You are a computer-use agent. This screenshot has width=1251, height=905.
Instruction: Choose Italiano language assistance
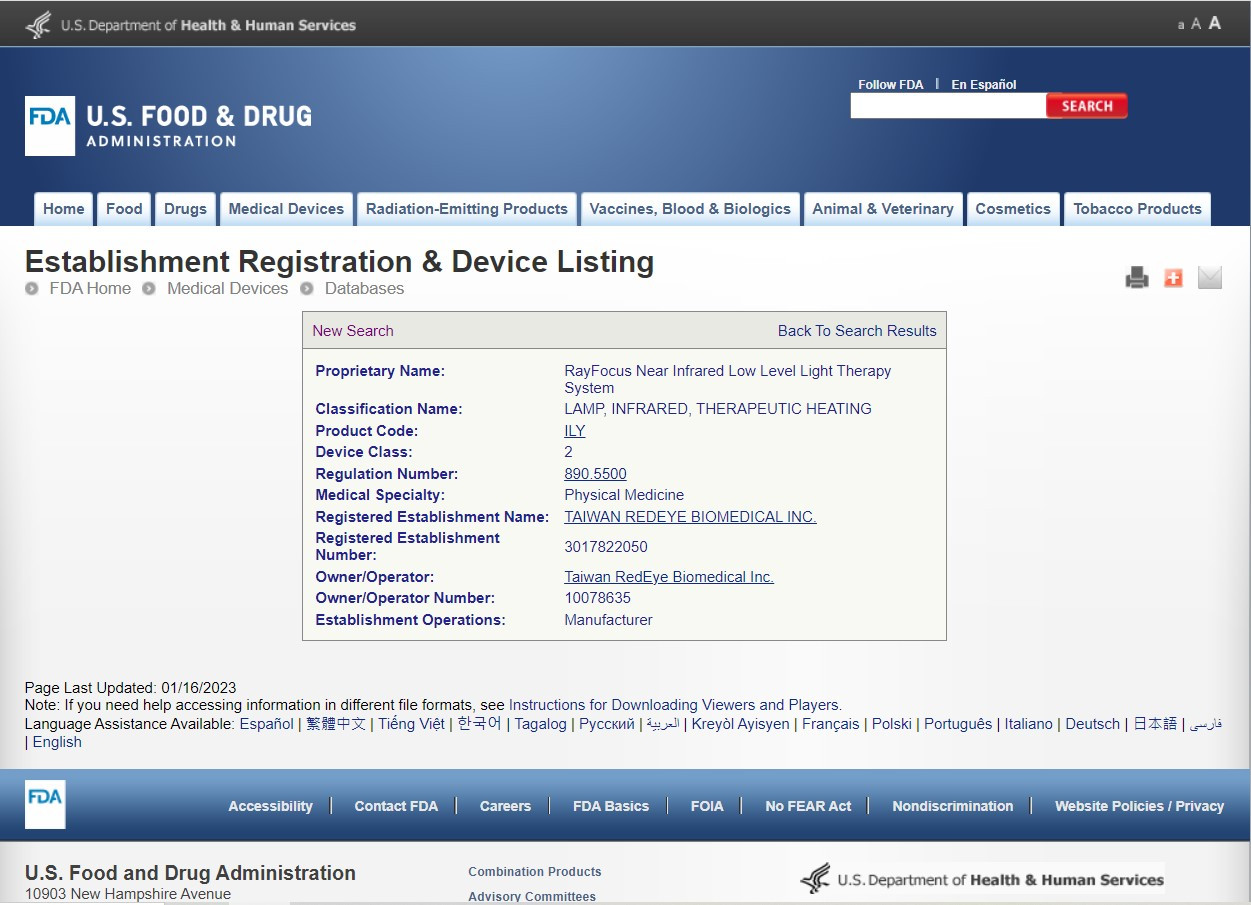[1029, 724]
